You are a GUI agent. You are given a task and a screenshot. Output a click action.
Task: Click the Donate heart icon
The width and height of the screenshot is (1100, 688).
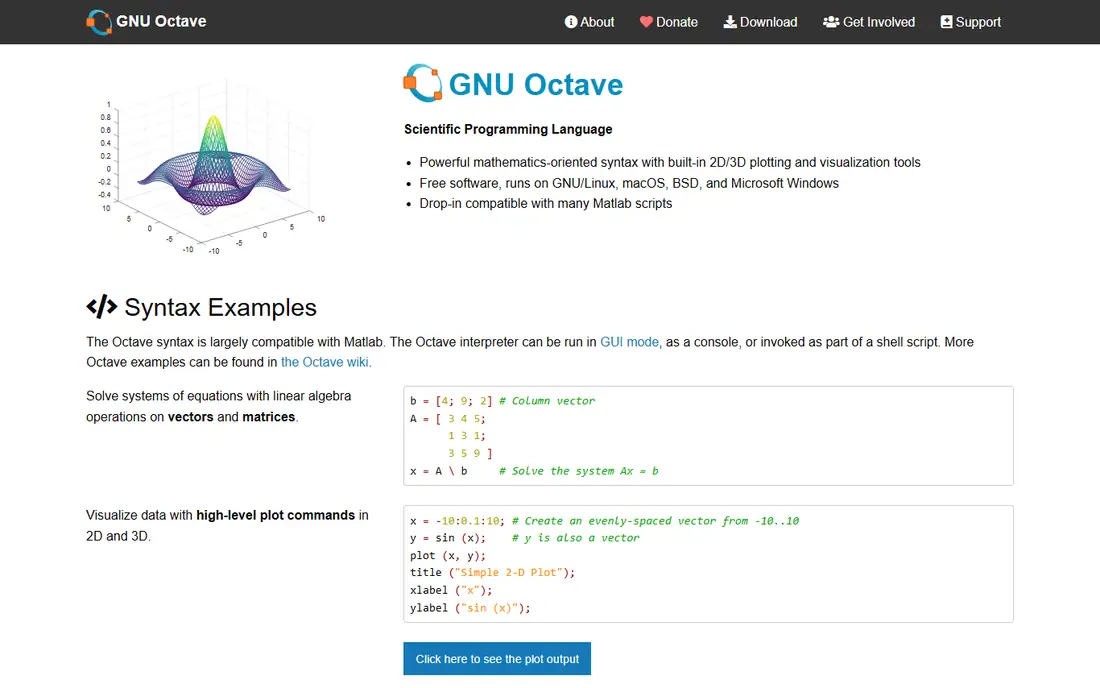(x=646, y=22)
